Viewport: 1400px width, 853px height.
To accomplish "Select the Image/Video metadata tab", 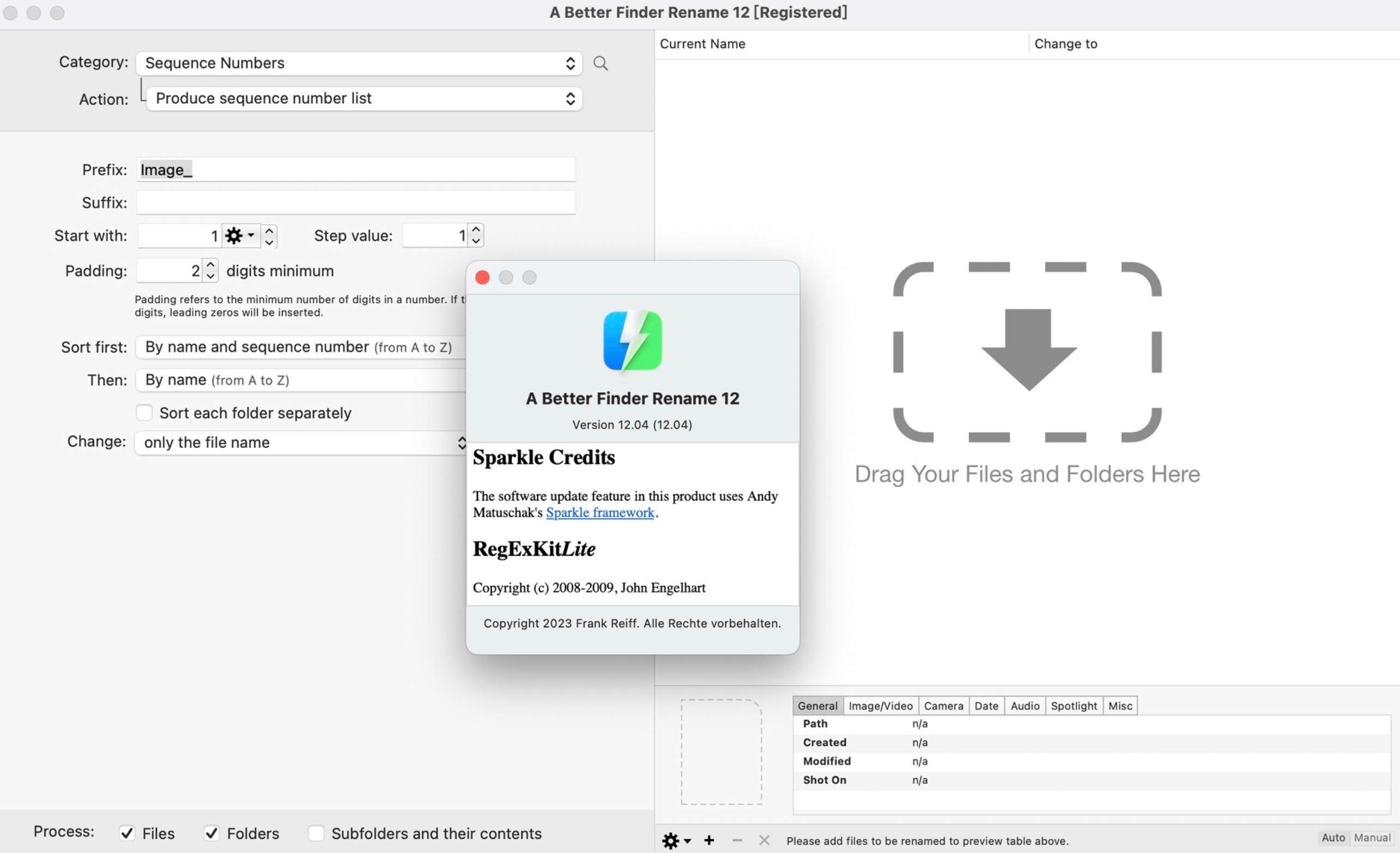I will (x=881, y=705).
